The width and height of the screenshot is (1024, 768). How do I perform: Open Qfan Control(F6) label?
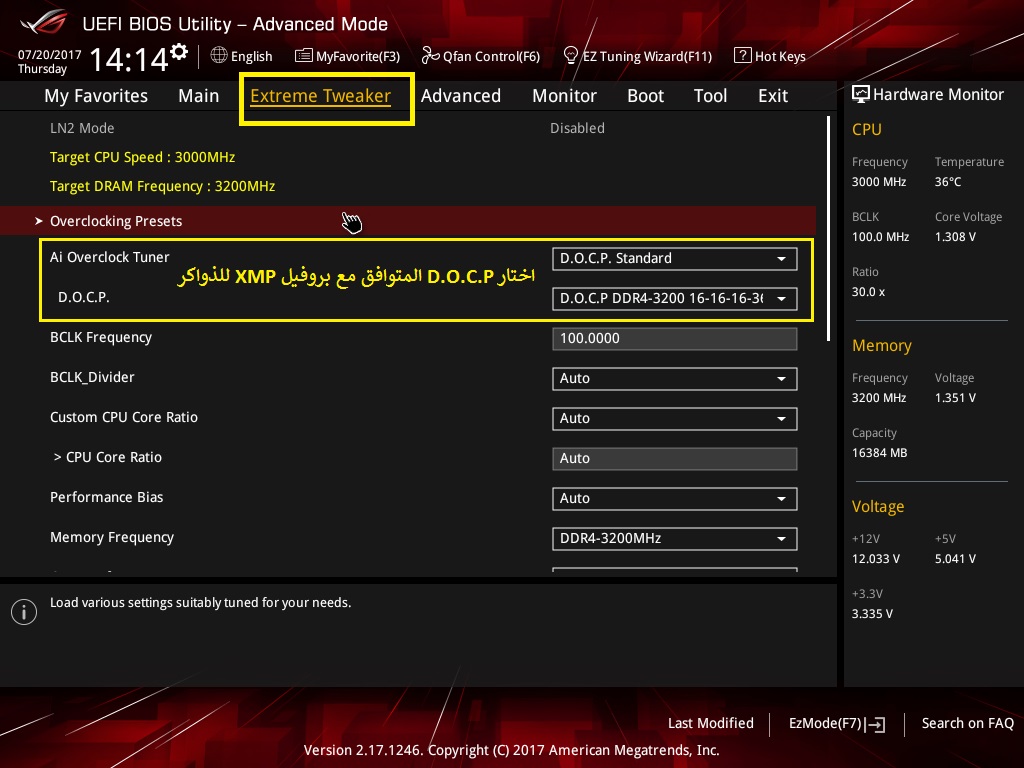pyautogui.click(x=492, y=57)
